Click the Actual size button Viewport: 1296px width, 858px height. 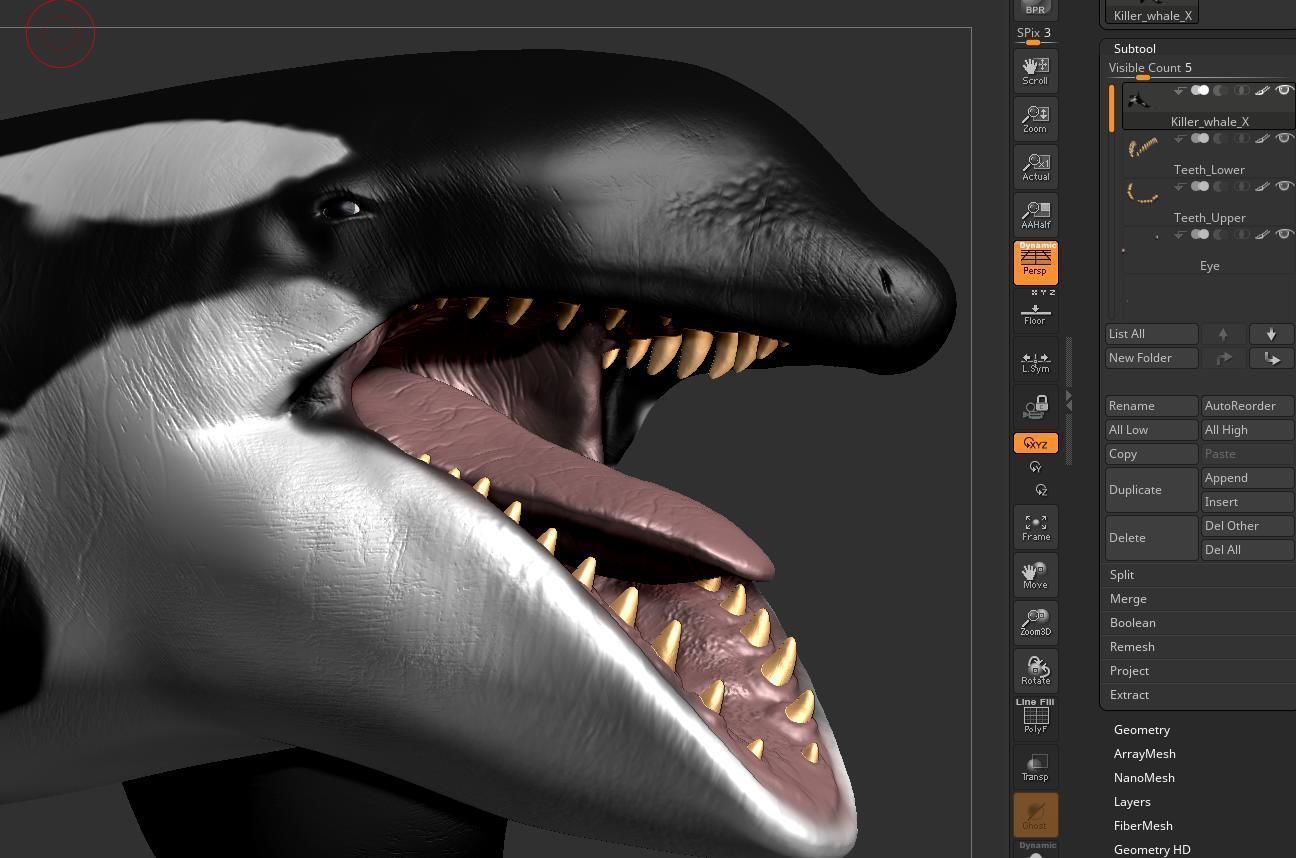[x=1035, y=167]
